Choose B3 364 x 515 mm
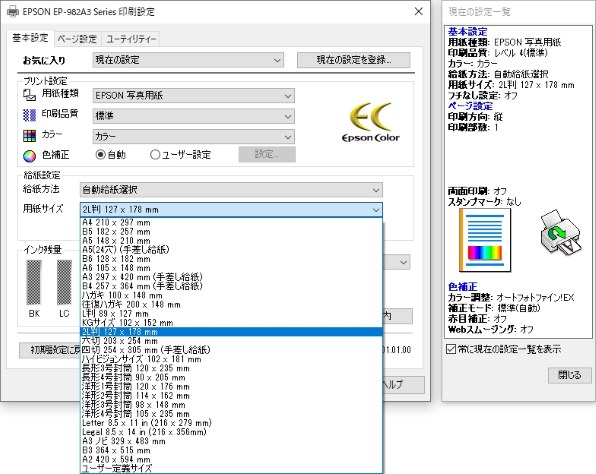 point(231,450)
